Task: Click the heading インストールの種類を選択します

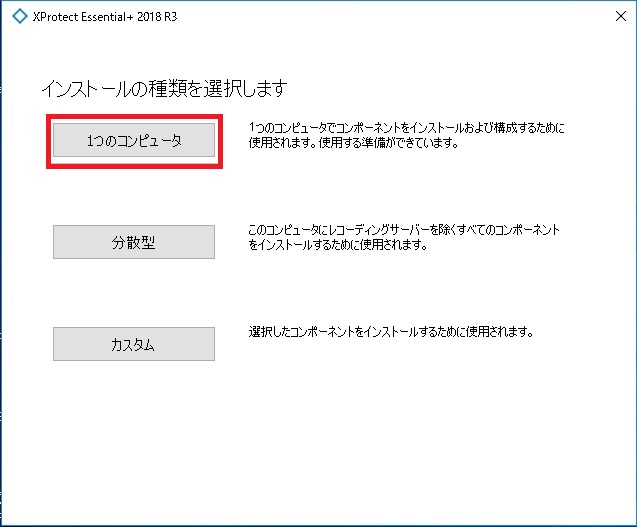Action: [165, 88]
